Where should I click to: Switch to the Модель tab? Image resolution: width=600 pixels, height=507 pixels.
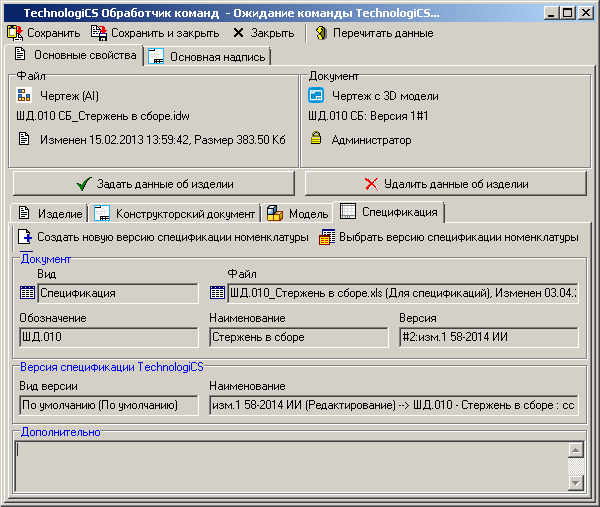coord(298,214)
